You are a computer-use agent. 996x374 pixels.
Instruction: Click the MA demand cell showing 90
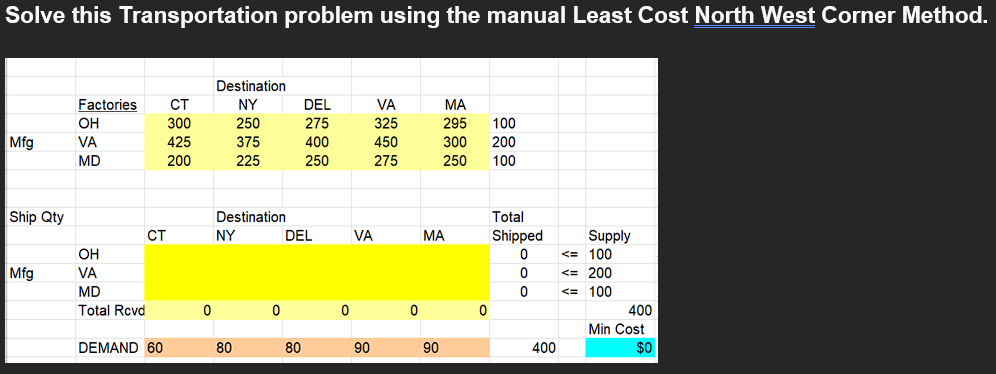pyautogui.click(x=455, y=348)
